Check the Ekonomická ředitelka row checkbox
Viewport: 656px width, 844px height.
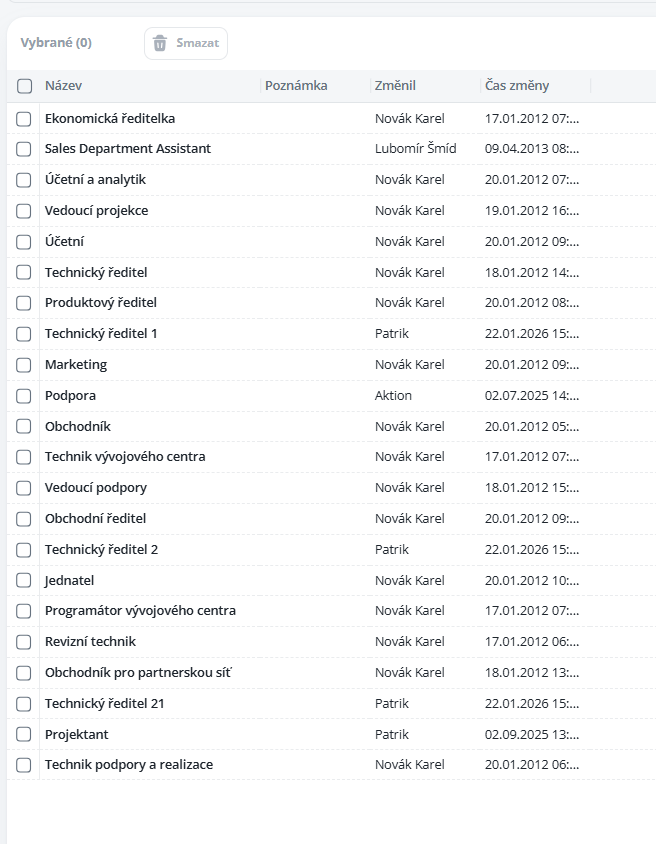click(x=24, y=118)
